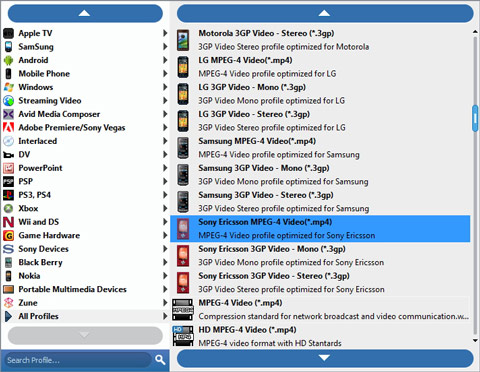Select highlighted Sony Ericsson MPEG-4 Video profile
This screenshot has width=480, height=372.
point(320,229)
